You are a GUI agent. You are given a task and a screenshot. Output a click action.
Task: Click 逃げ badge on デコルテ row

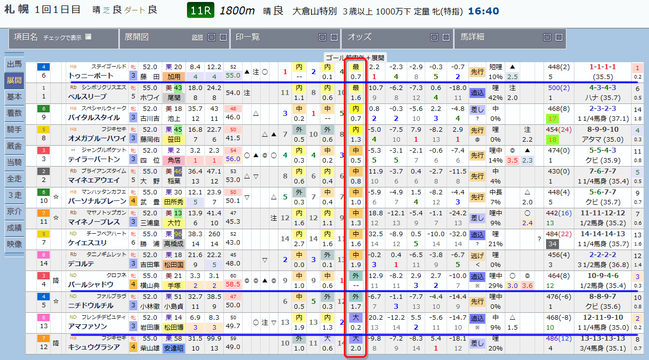[x=477, y=256]
